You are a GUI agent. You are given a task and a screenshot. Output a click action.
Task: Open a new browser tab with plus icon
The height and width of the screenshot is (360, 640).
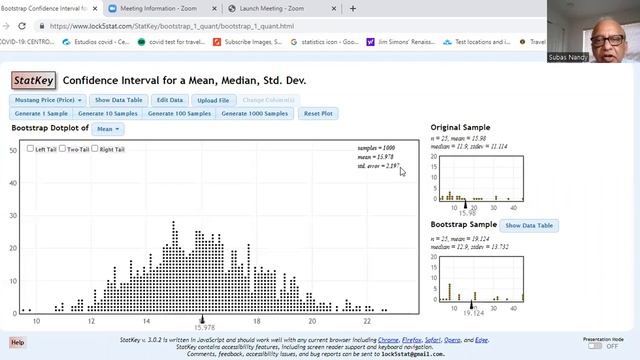click(353, 8)
